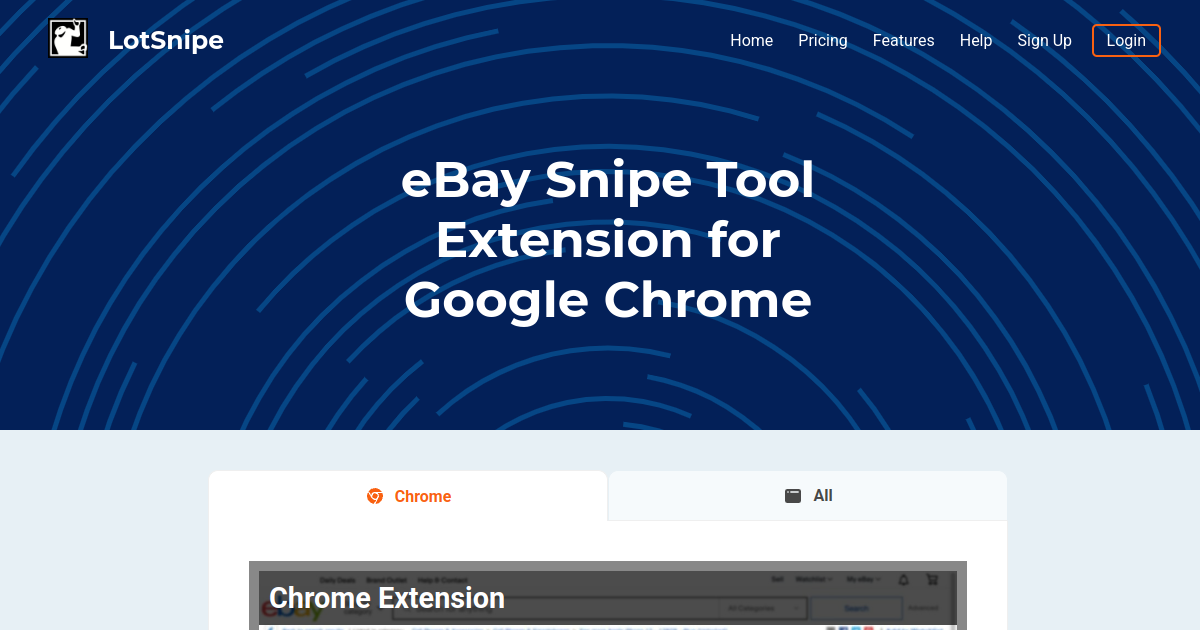
Task: Switch to the All tab
Action: (x=807, y=495)
